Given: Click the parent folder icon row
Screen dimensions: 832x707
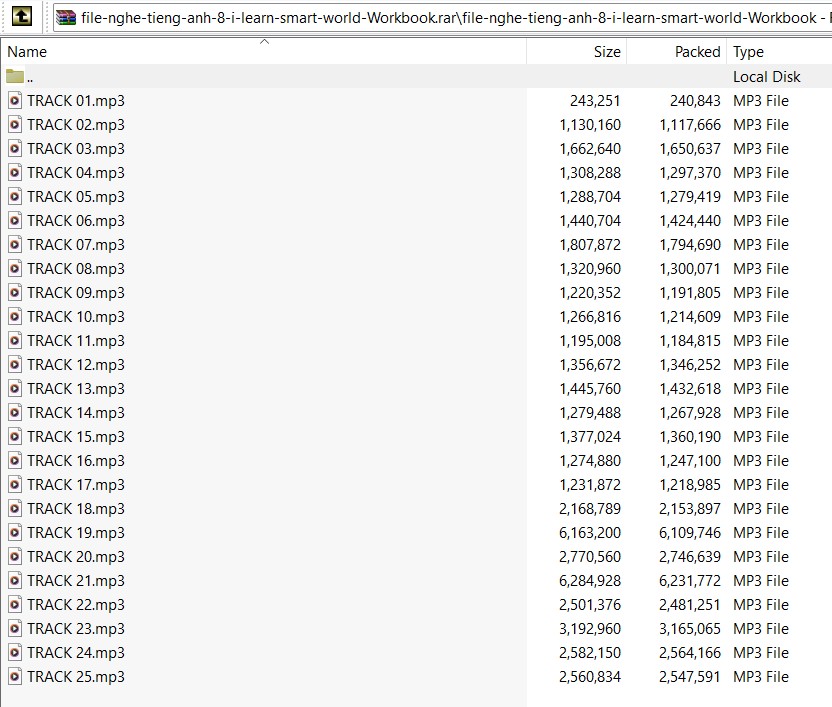Looking at the screenshot, I should tap(15, 77).
